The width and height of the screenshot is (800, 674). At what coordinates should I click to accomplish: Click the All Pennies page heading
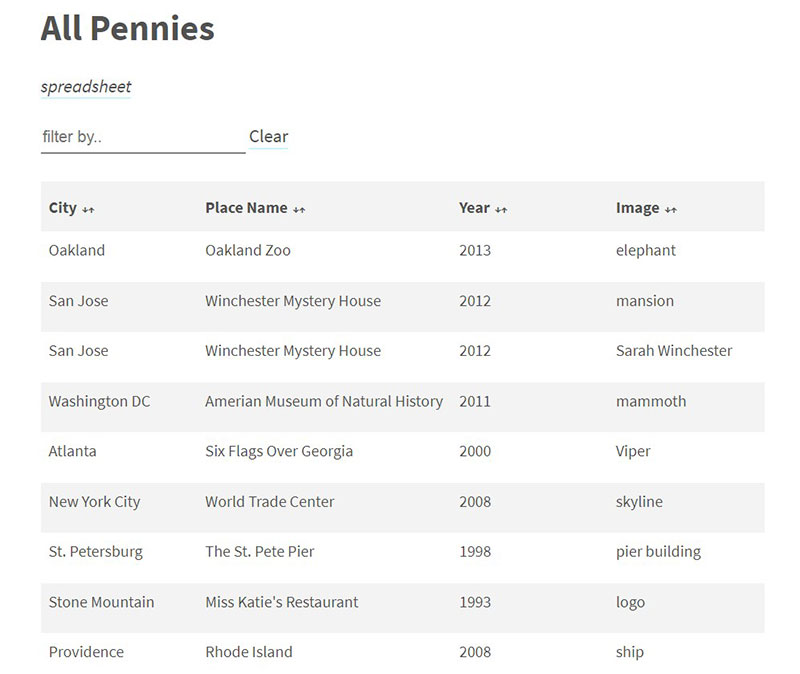point(126,29)
